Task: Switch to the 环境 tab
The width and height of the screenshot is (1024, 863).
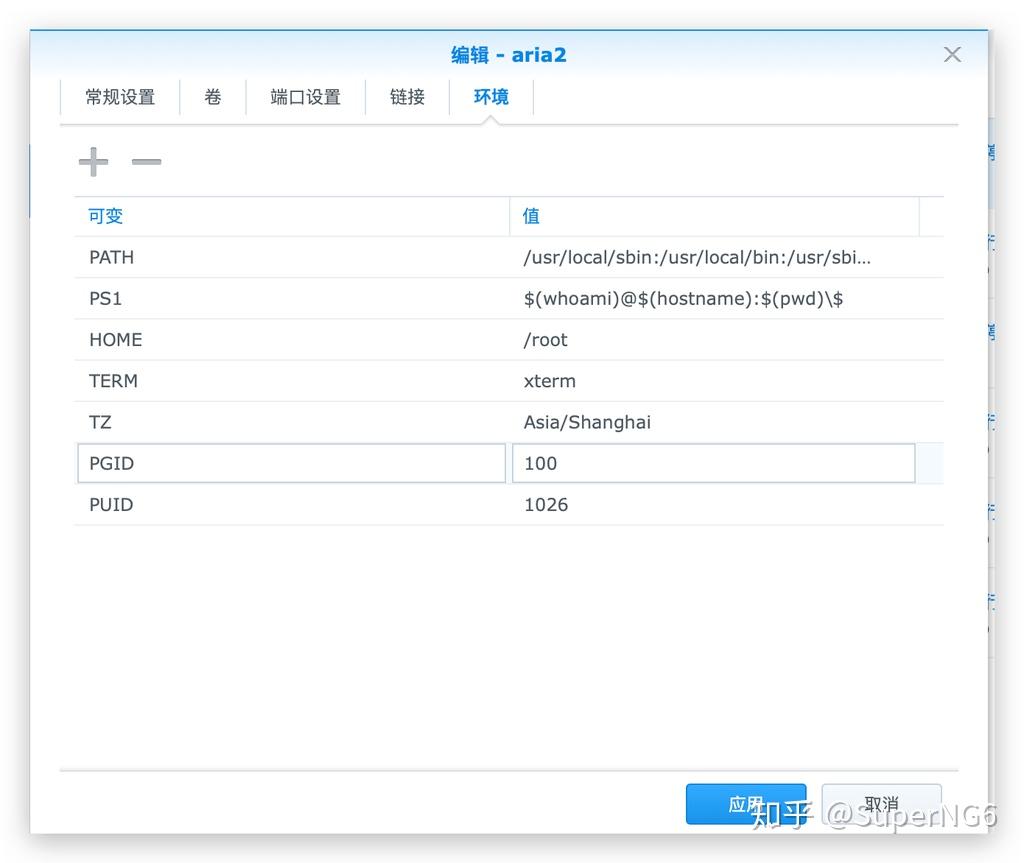Action: [491, 97]
